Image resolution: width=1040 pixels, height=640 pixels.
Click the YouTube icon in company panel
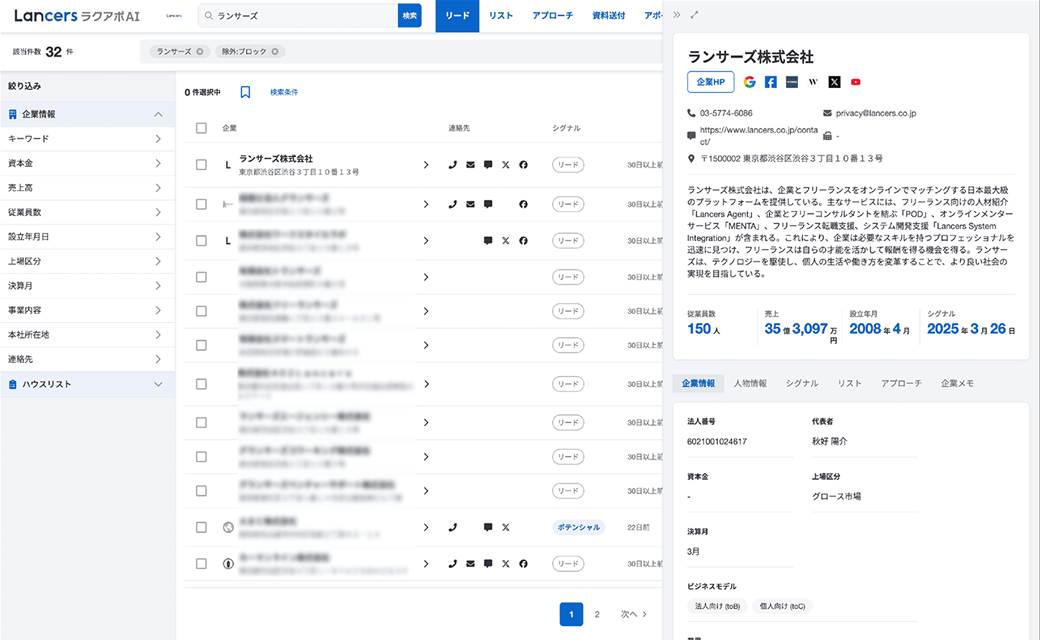click(856, 82)
